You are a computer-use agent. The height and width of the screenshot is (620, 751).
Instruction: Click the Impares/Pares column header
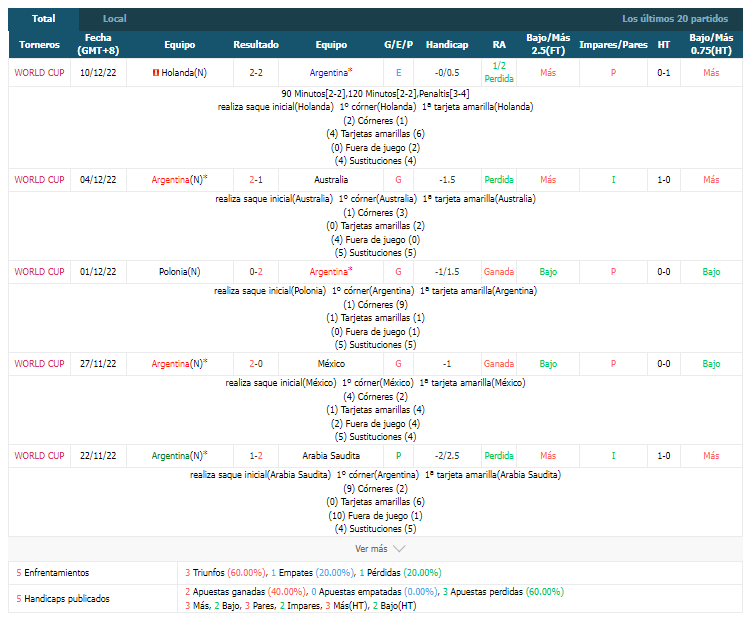click(x=613, y=45)
